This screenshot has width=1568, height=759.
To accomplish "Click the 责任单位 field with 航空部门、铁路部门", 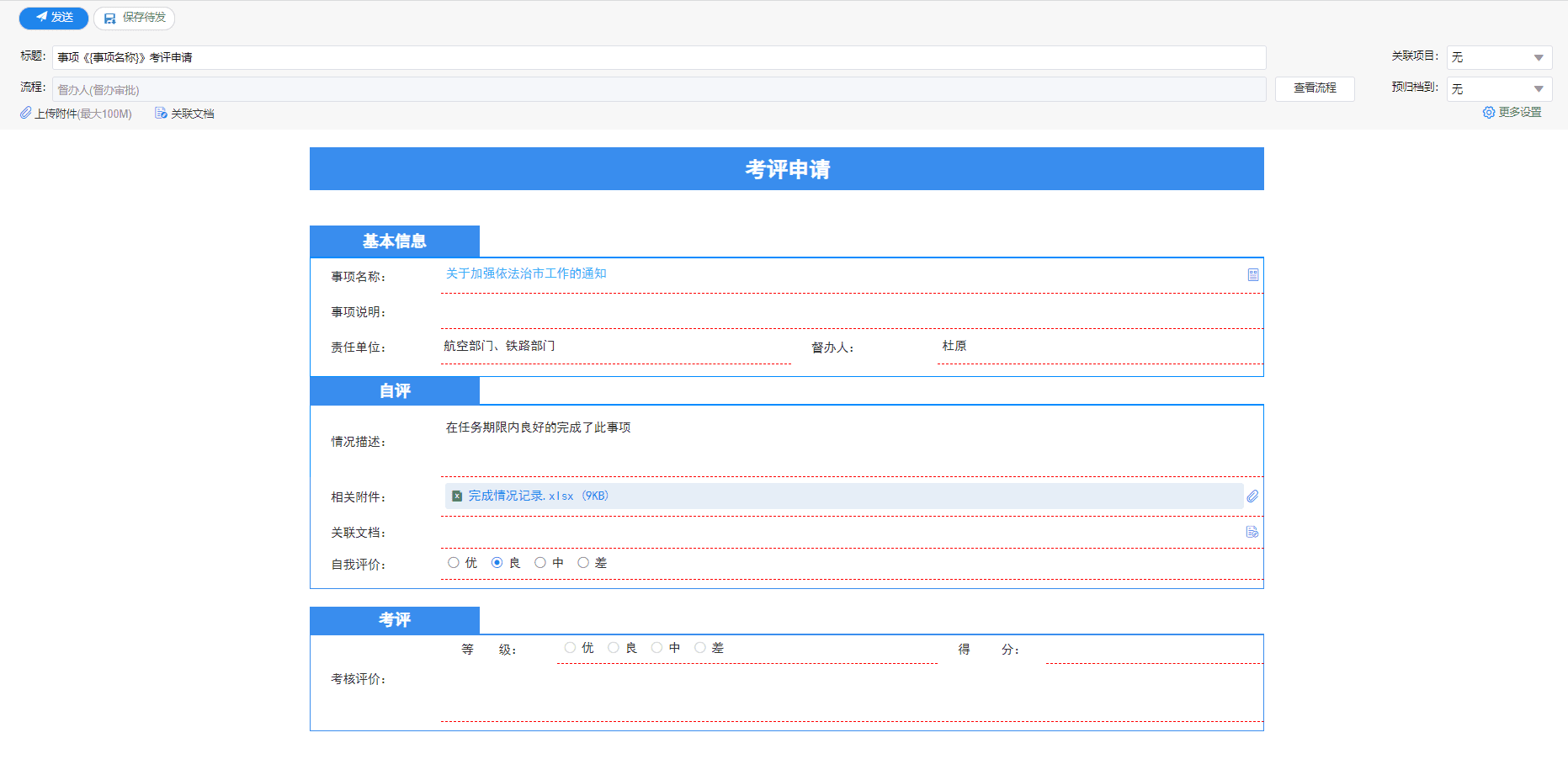I will (616, 347).
